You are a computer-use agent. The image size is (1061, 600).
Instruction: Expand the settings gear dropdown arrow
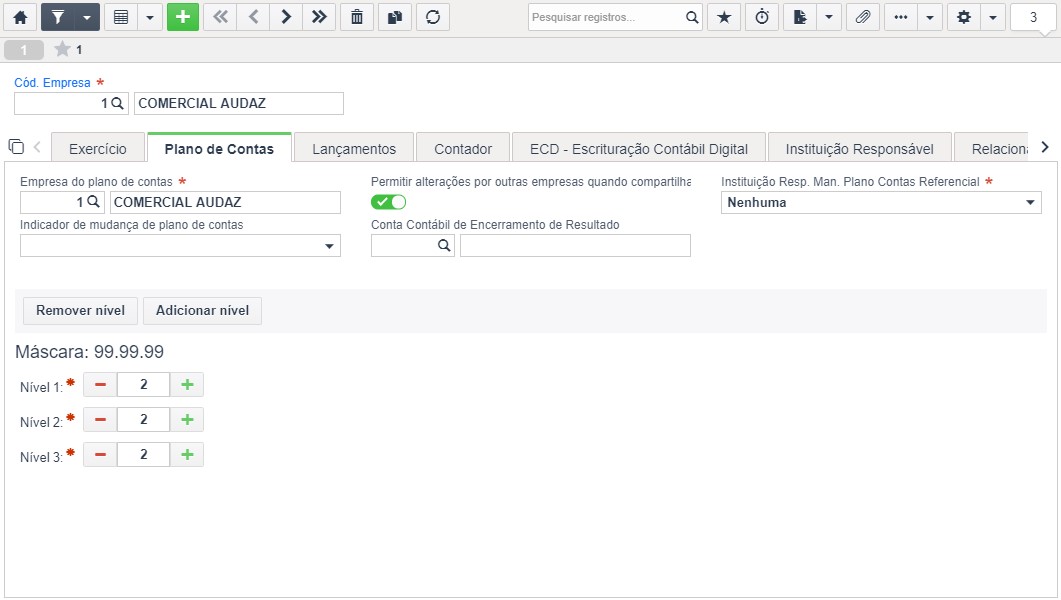993,17
